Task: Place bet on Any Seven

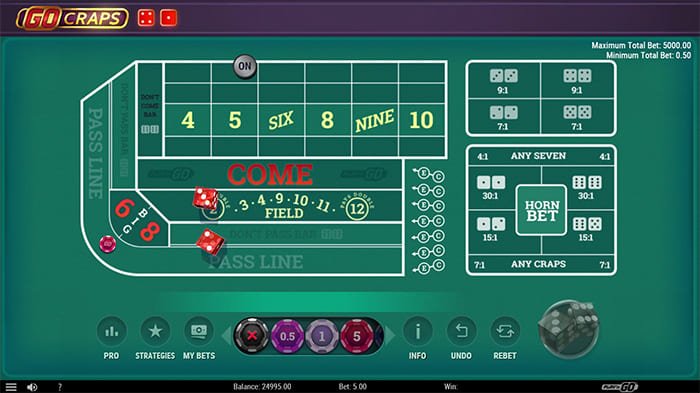Action: tap(541, 156)
